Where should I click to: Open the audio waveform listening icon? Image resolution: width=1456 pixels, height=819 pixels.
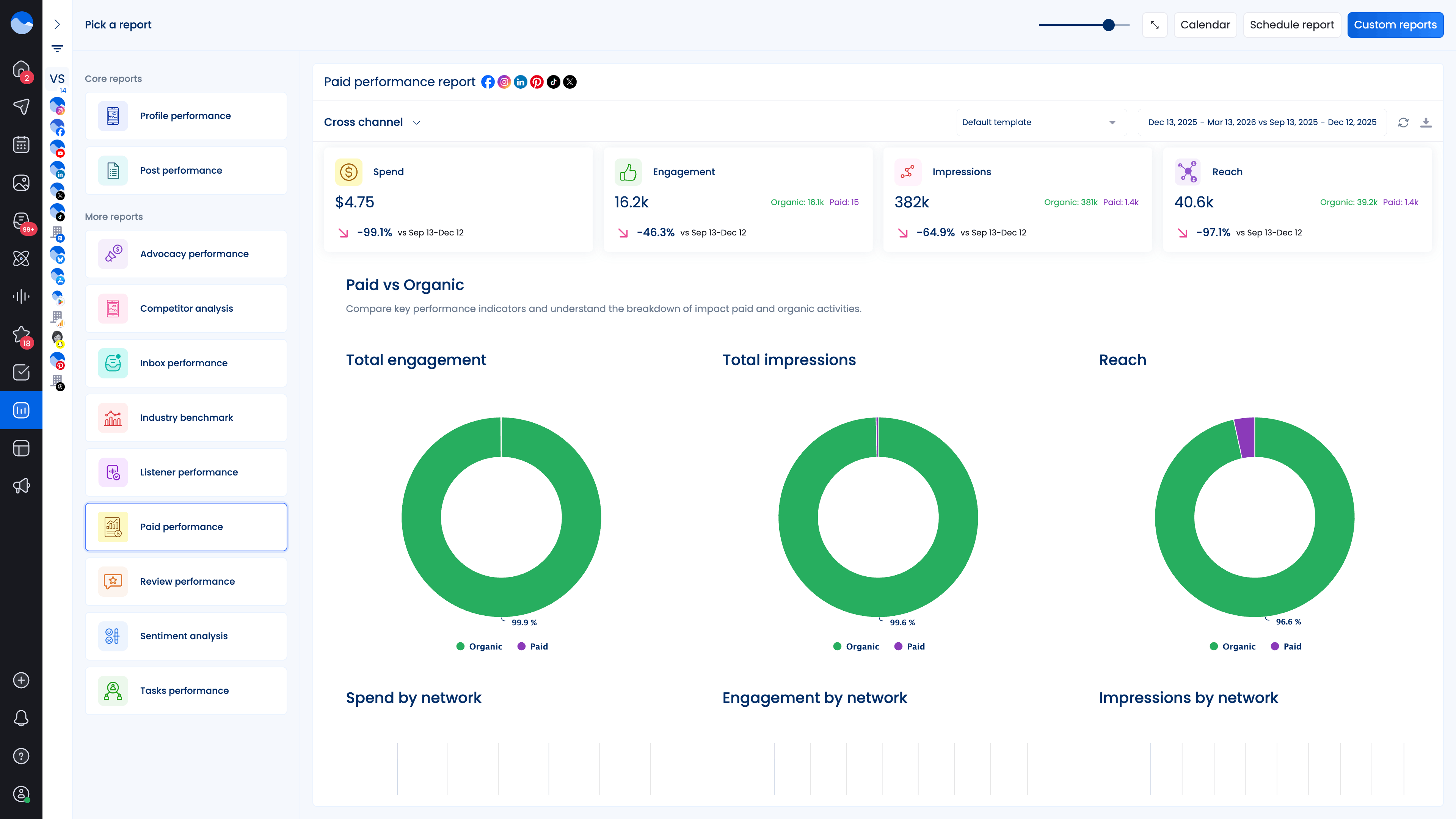21,296
